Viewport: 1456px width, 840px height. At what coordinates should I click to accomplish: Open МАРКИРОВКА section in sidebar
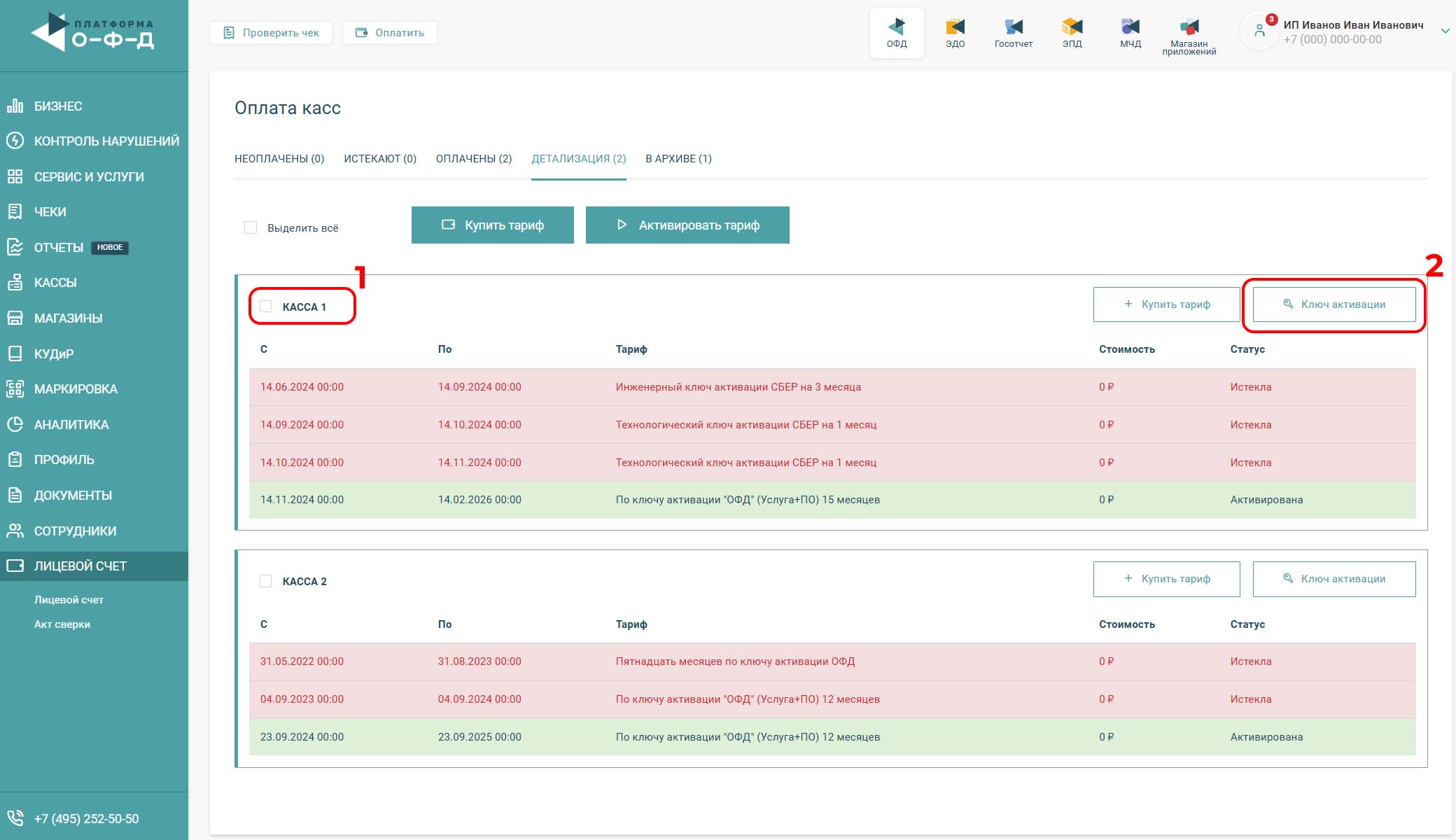pos(94,389)
